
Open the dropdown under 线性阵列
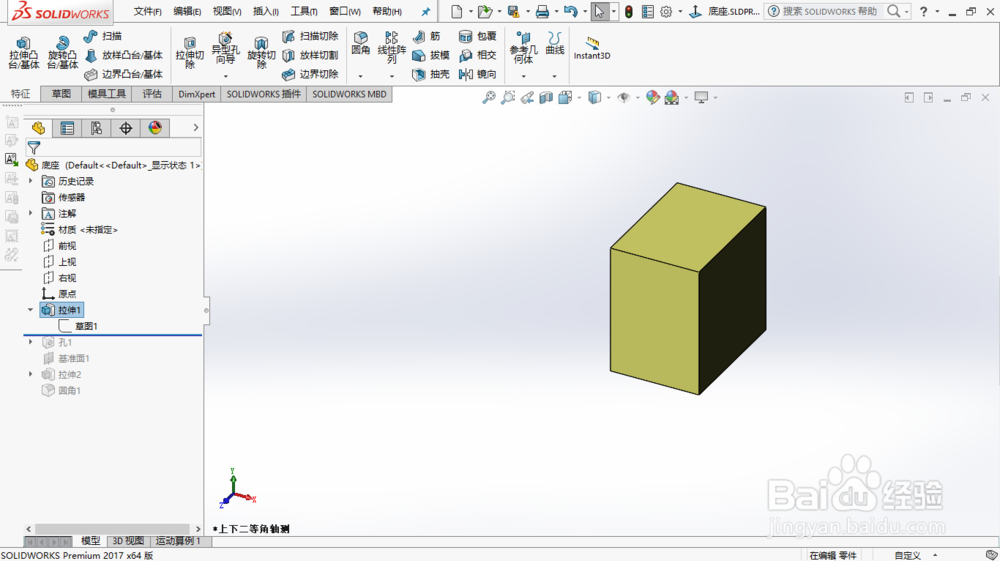pos(392,76)
